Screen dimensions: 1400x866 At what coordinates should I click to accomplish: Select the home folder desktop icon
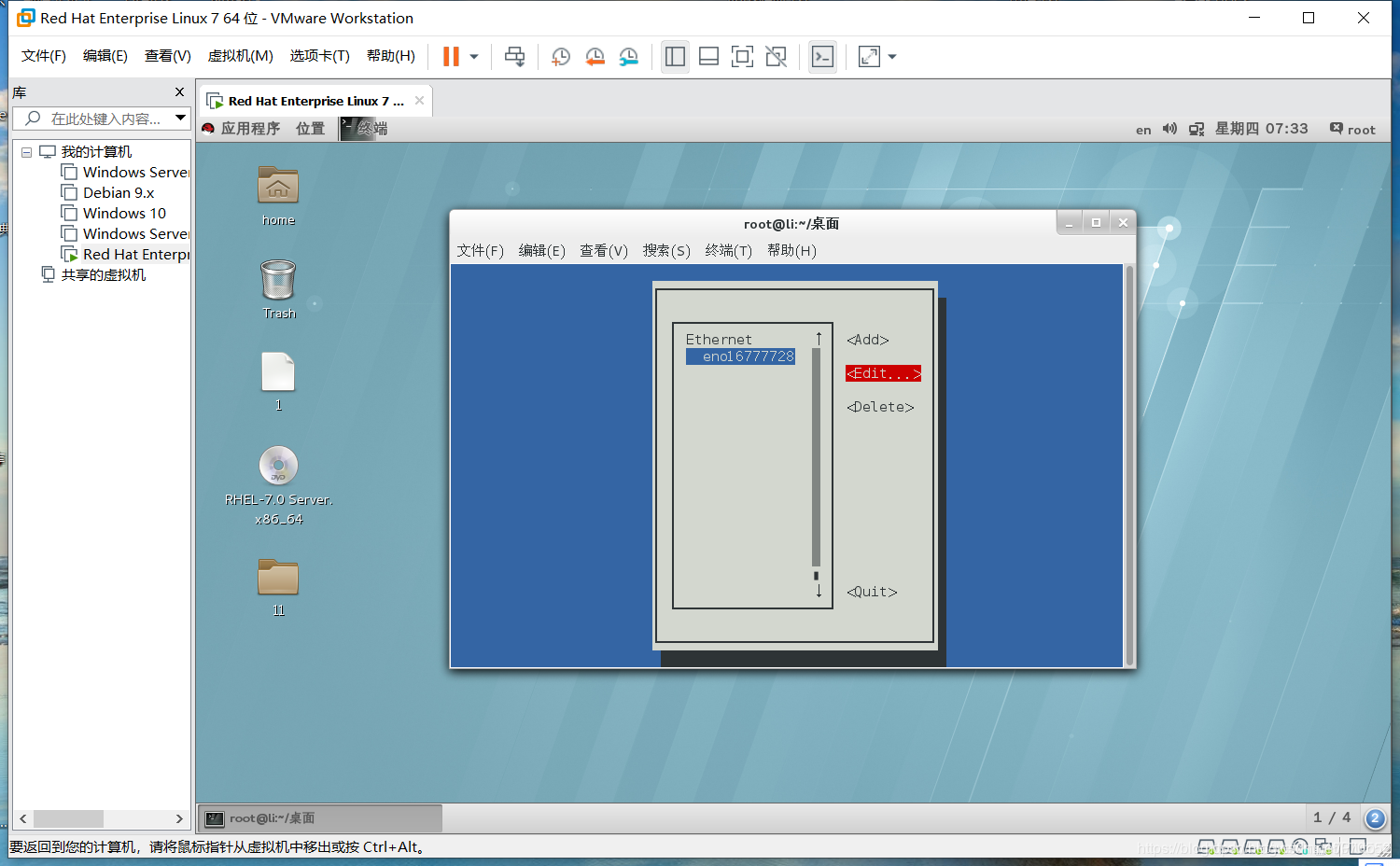click(278, 196)
